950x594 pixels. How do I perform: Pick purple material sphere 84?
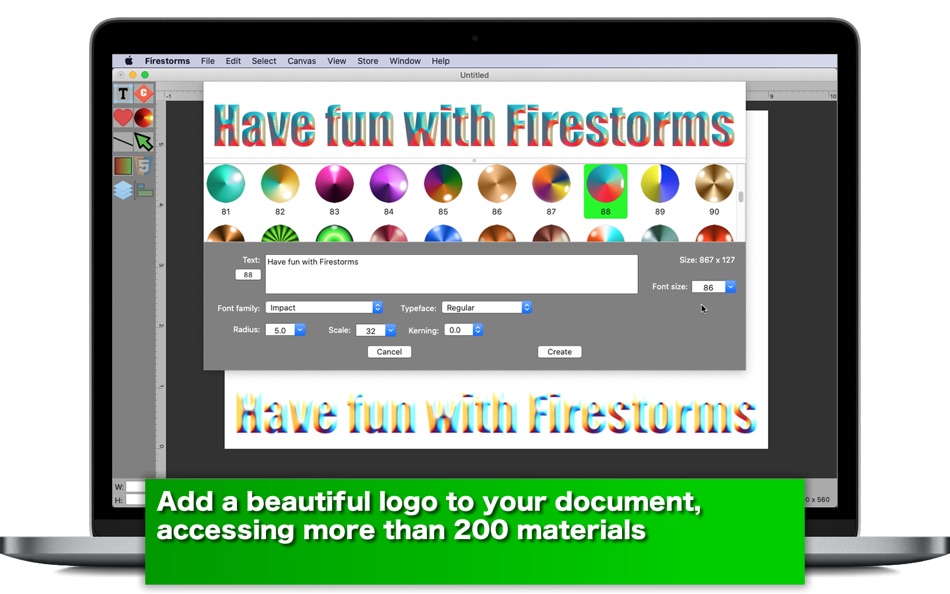pyautogui.click(x=388, y=183)
